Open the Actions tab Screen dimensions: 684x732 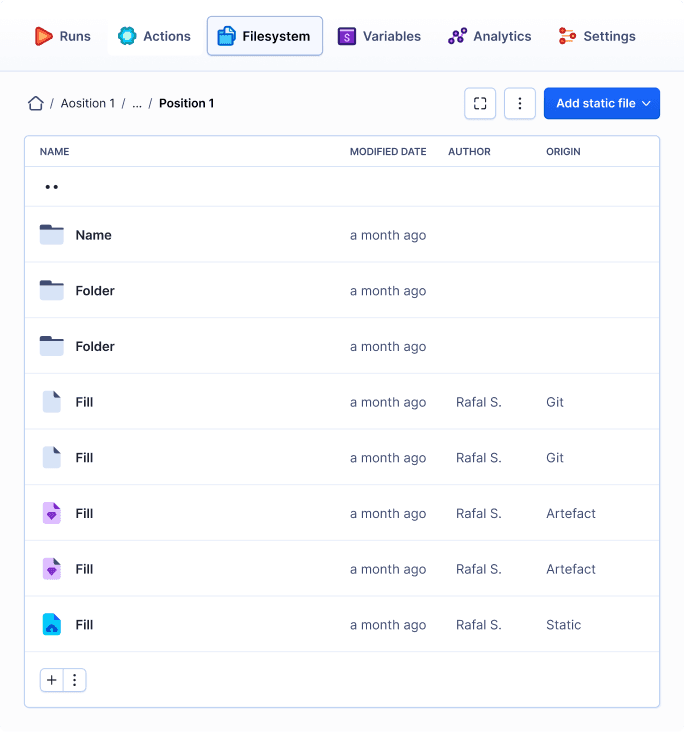tap(154, 36)
